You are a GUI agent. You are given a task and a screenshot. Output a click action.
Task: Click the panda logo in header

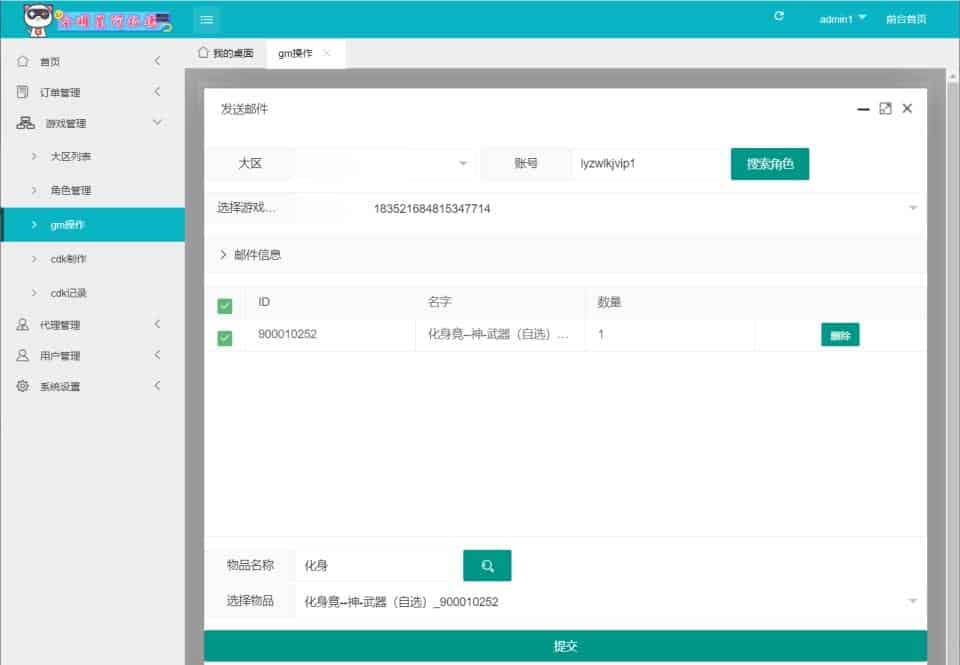[x=38, y=20]
